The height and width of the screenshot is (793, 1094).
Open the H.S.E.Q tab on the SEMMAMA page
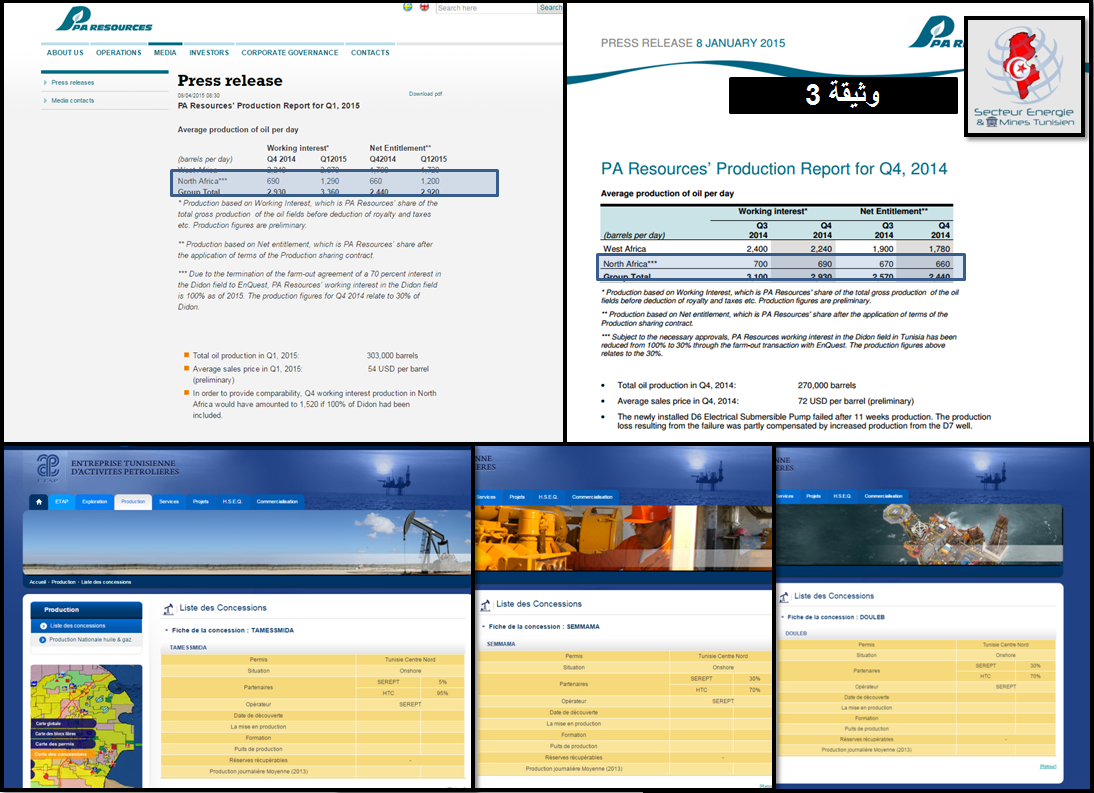(548, 497)
